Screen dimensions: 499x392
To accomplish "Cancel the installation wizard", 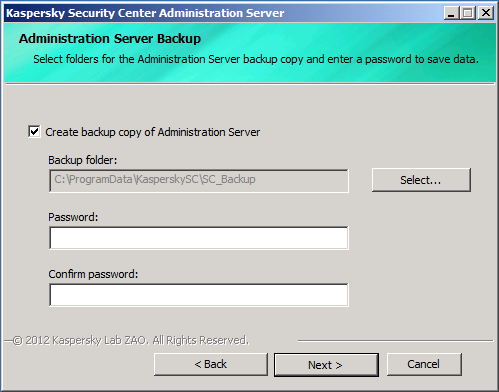I will [424, 364].
